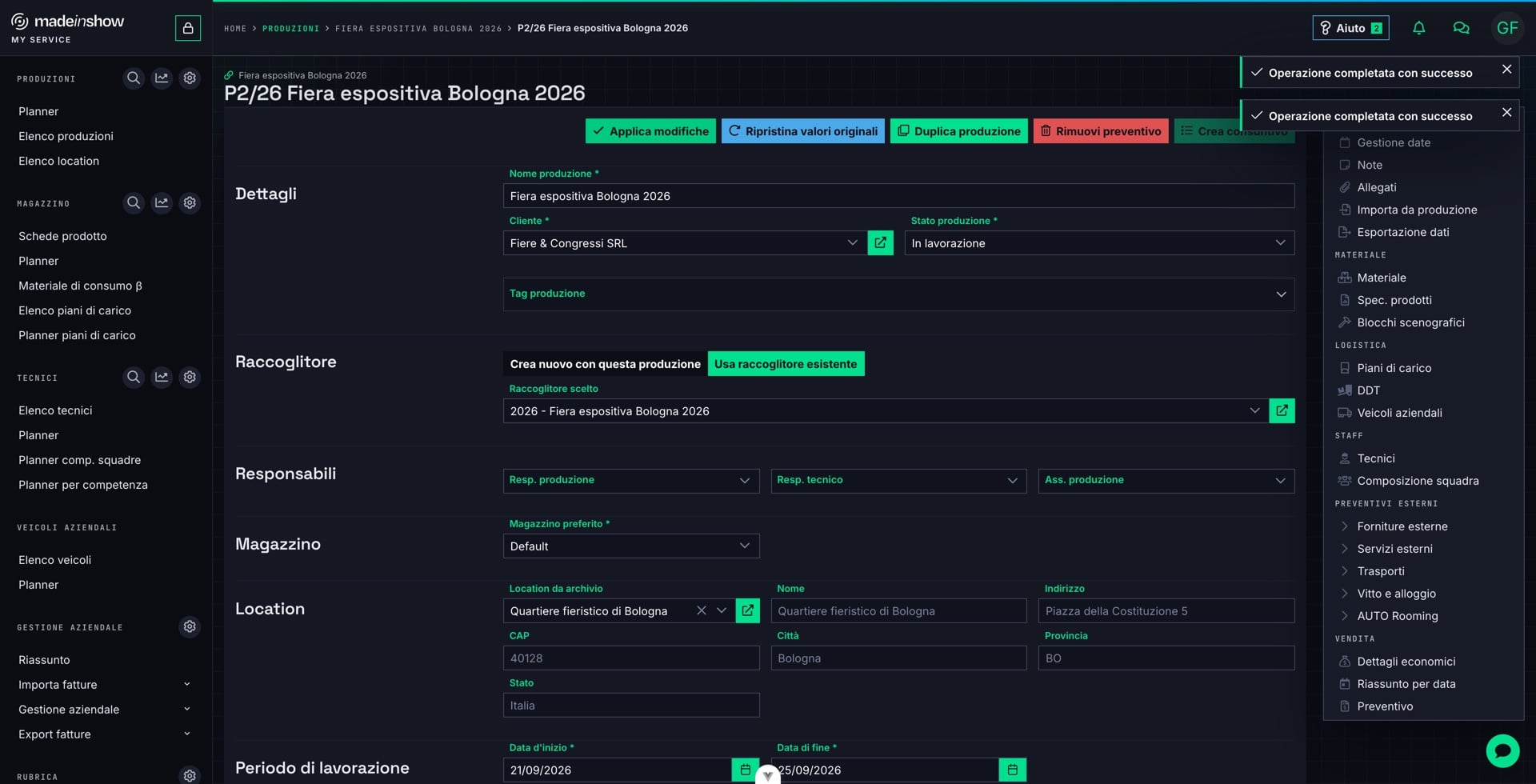The height and width of the screenshot is (784, 1536).
Task: Open Elenco produzioni in sidebar
Action: tap(66, 136)
